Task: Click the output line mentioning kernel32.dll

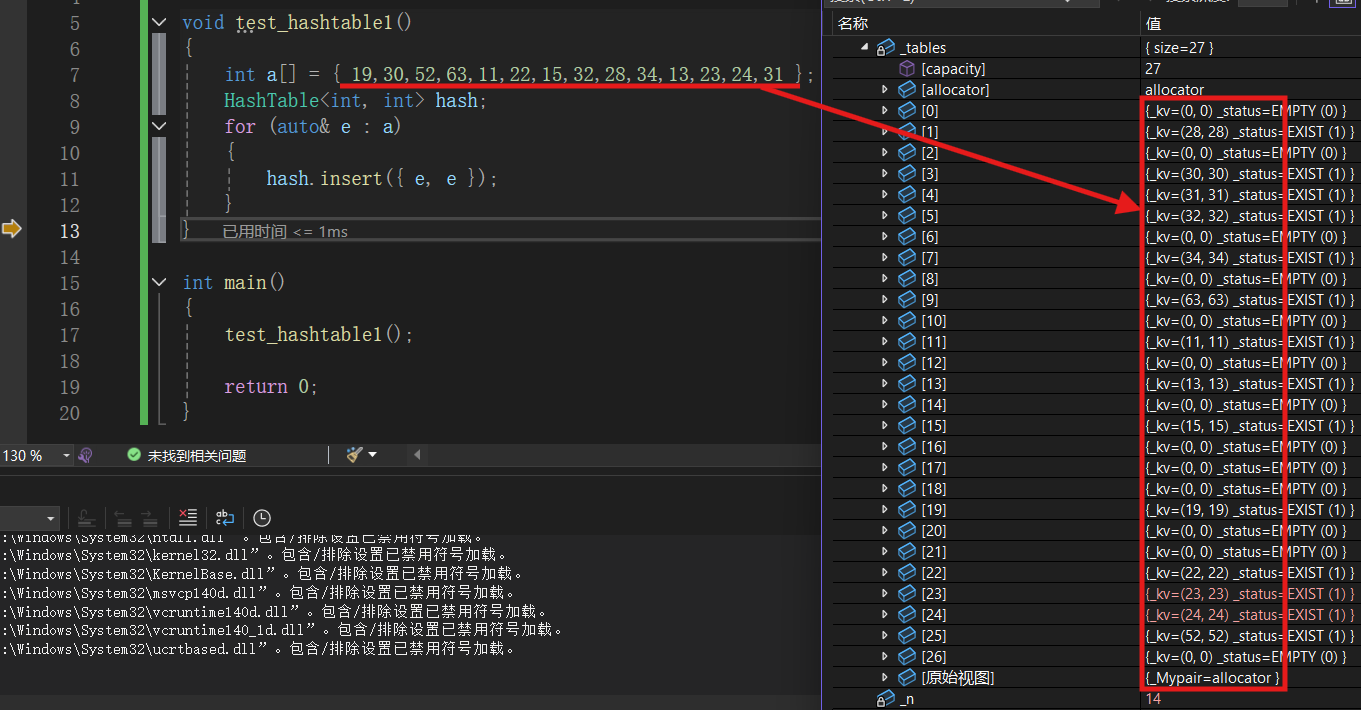Action: pyautogui.click(x=255, y=555)
